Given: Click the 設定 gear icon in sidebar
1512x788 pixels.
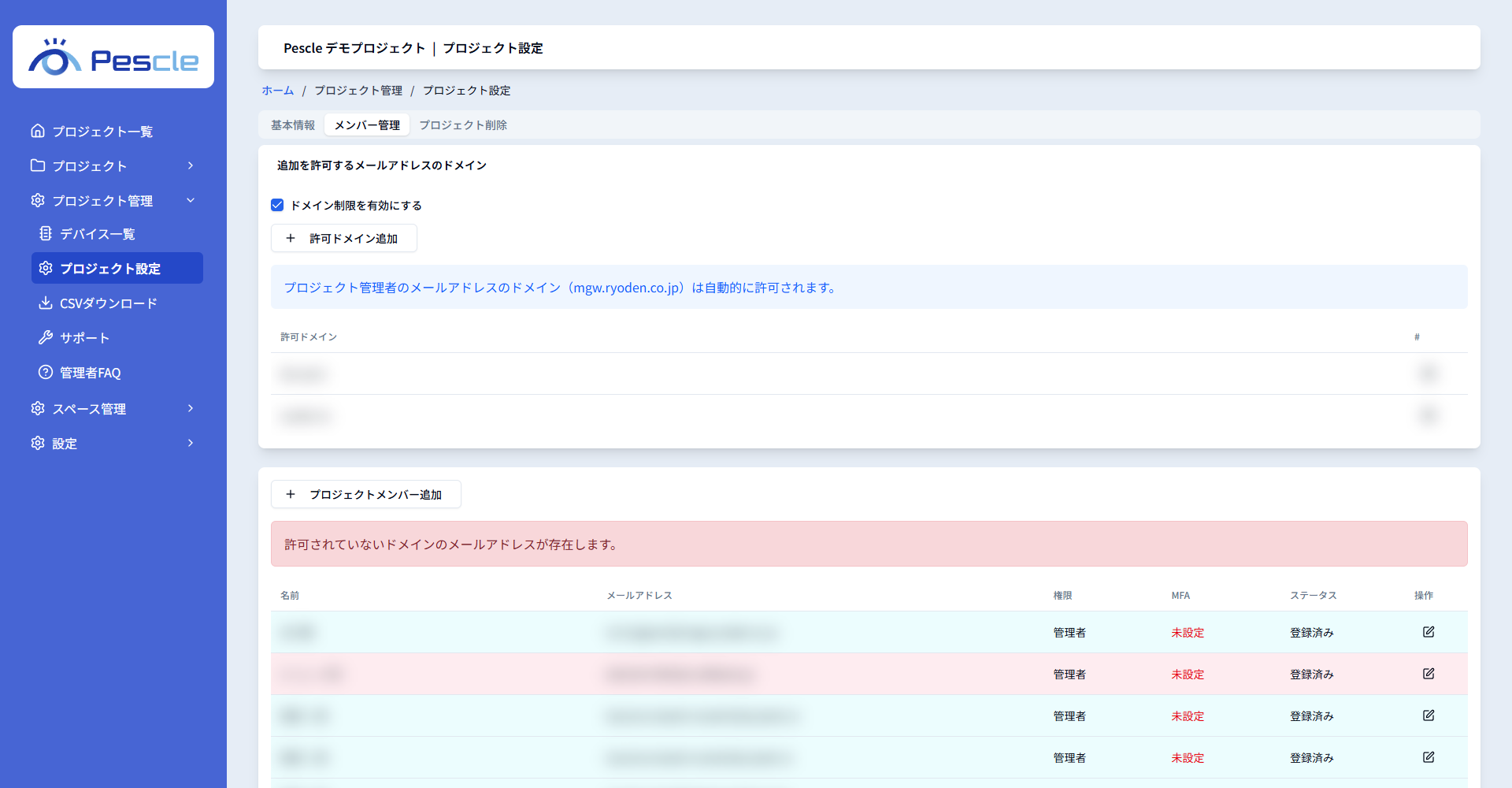Looking at the screenshot, I should click(x=38, y=443).
